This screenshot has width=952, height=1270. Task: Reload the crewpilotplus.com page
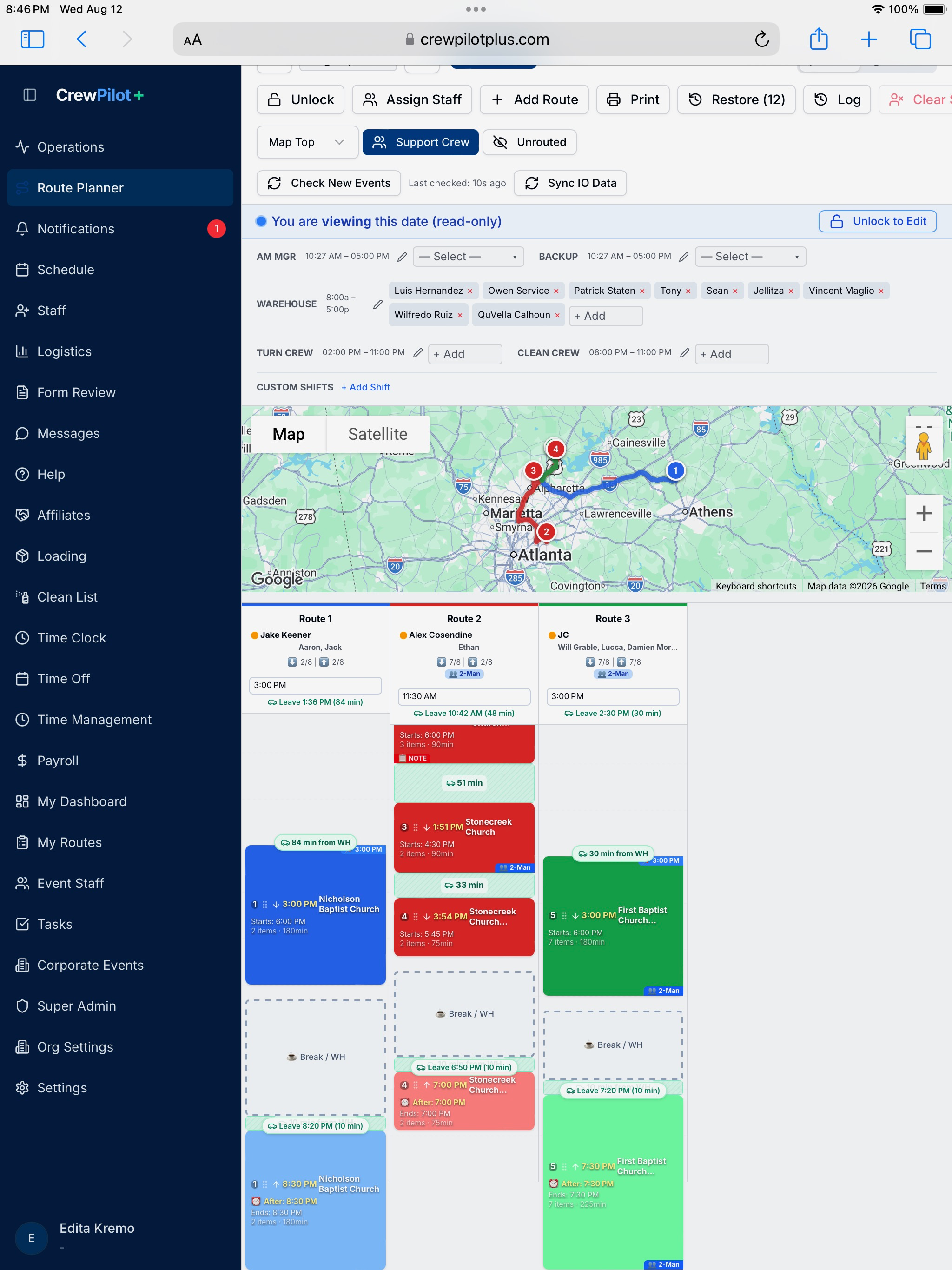(x=761, y=39)
